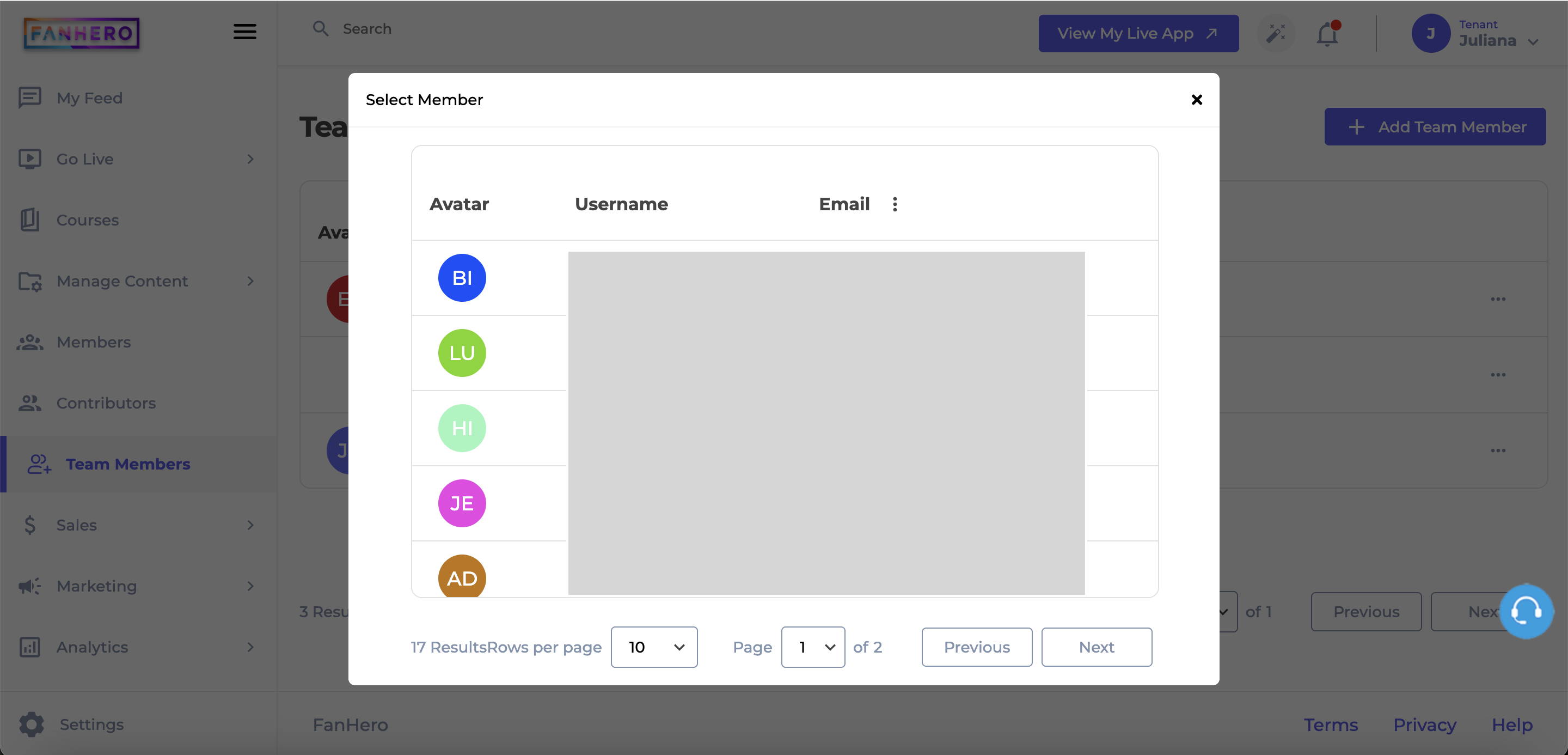1568x755 pixels.
Task: Open Tenant Juliana account menu
Action: tap(1475, 33)
